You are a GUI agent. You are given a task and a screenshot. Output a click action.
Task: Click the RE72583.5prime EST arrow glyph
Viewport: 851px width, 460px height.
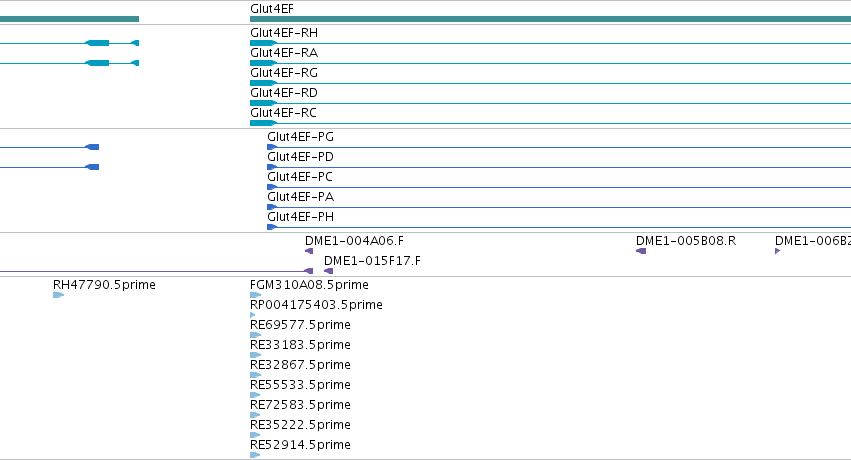point(255,416)
